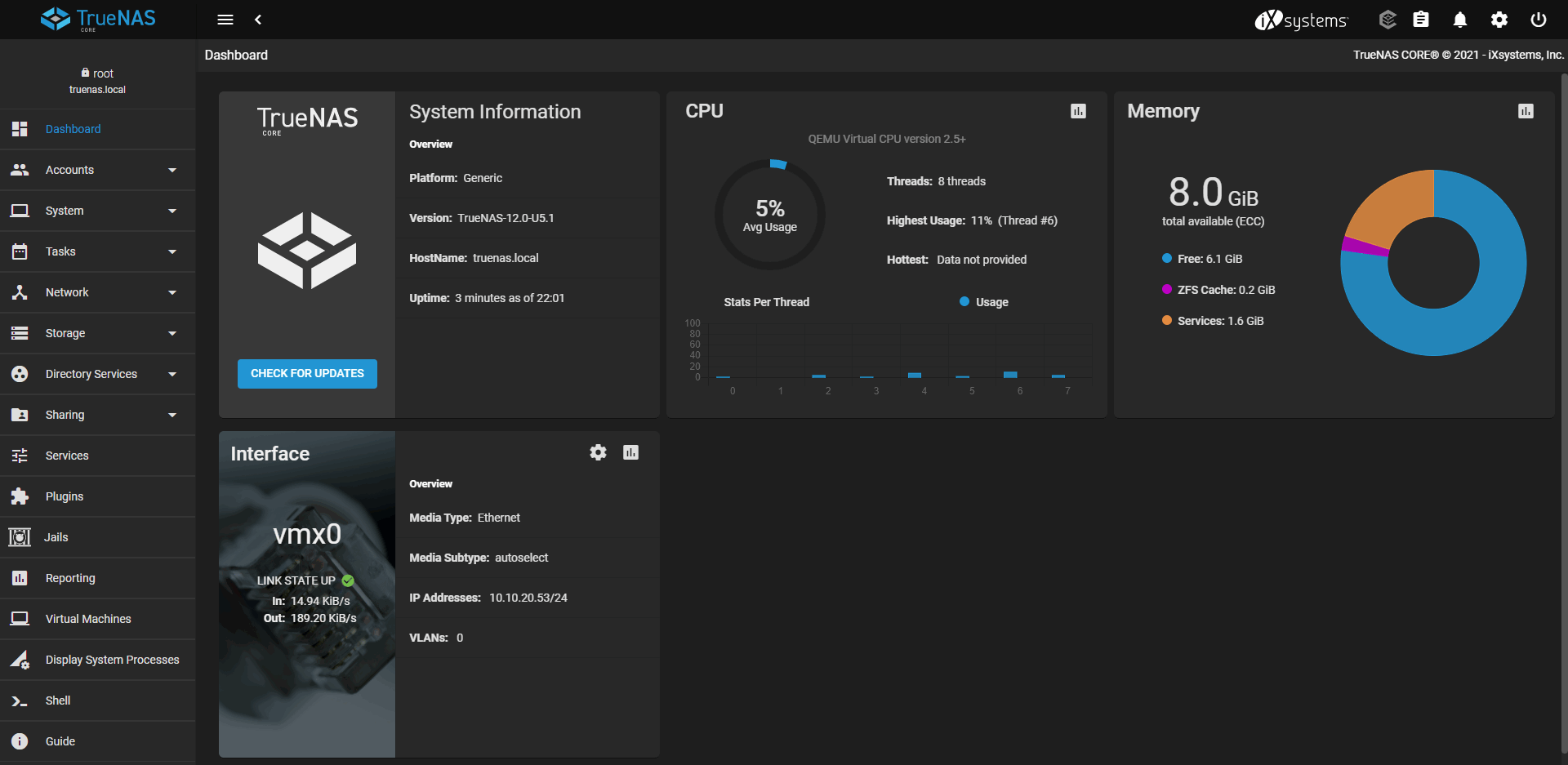Click the Storage disks icon
The height and width of the screenshot is (765, 1568).
point(20,333)
